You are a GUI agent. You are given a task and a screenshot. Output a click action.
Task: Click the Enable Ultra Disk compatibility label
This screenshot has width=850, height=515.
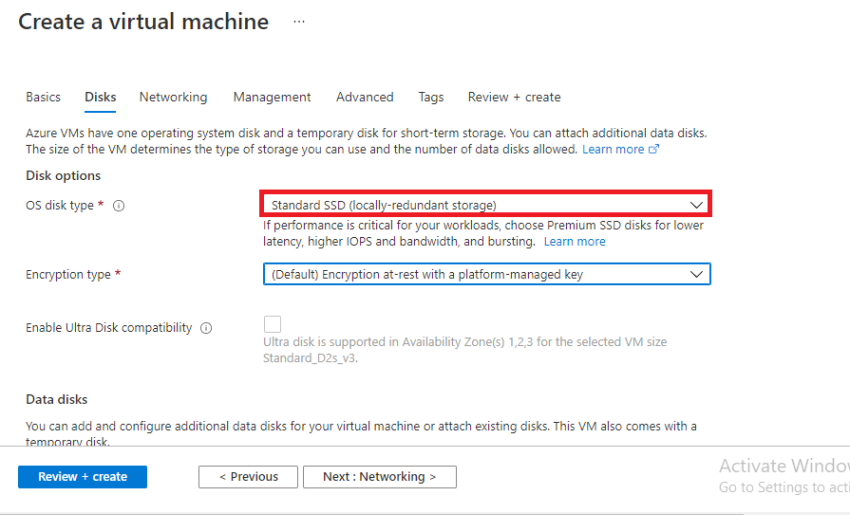click(108, 328)
